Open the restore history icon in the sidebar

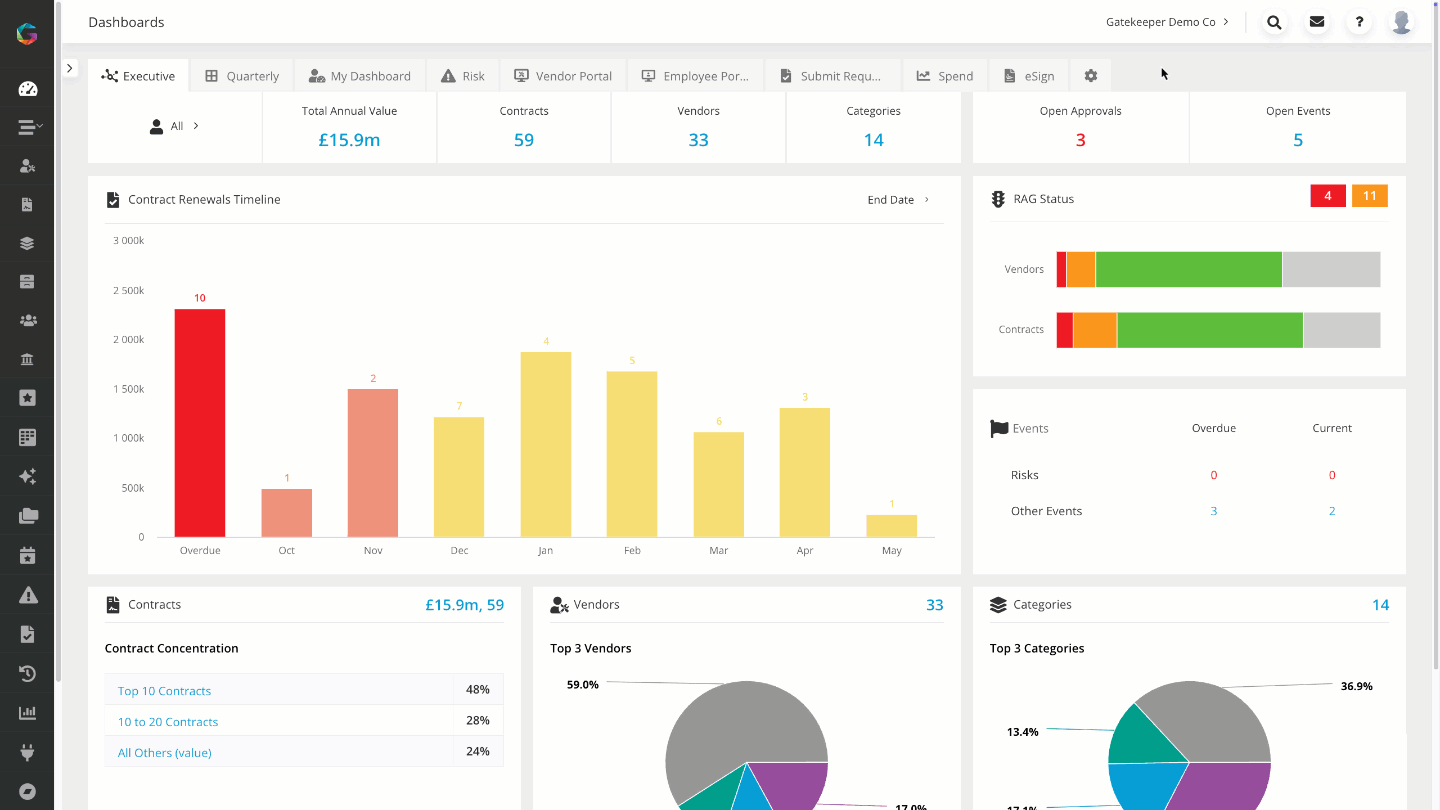[26, 673]
